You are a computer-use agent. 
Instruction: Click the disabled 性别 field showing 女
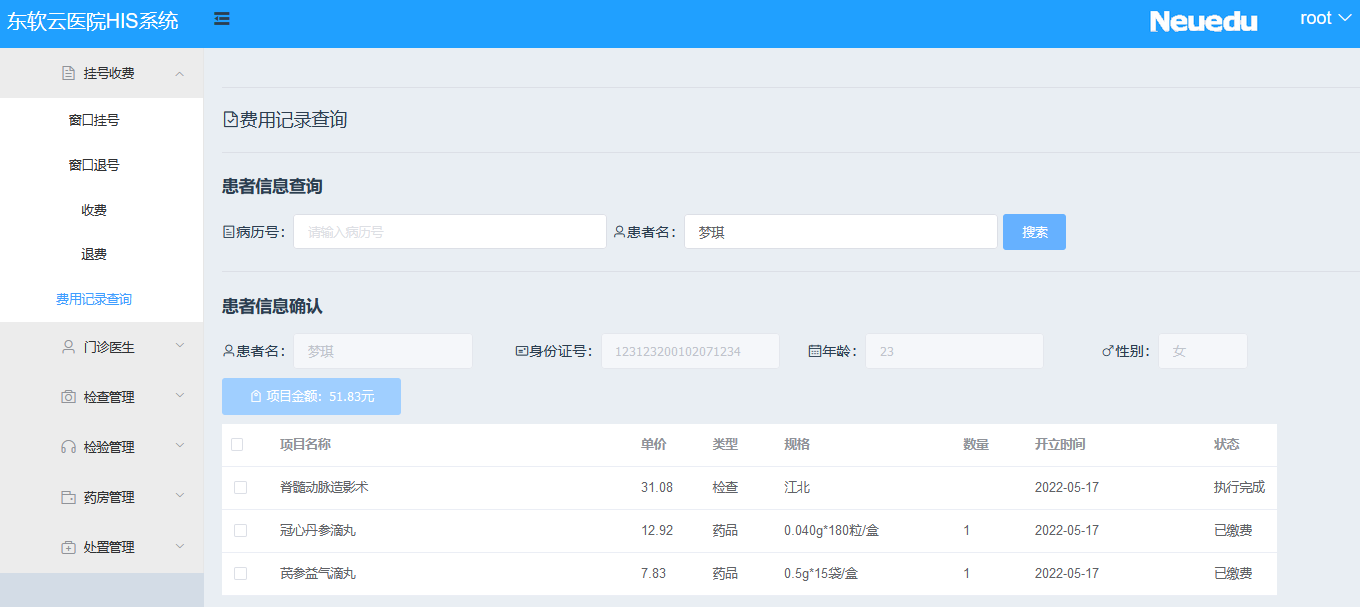tap(1203, 352)
